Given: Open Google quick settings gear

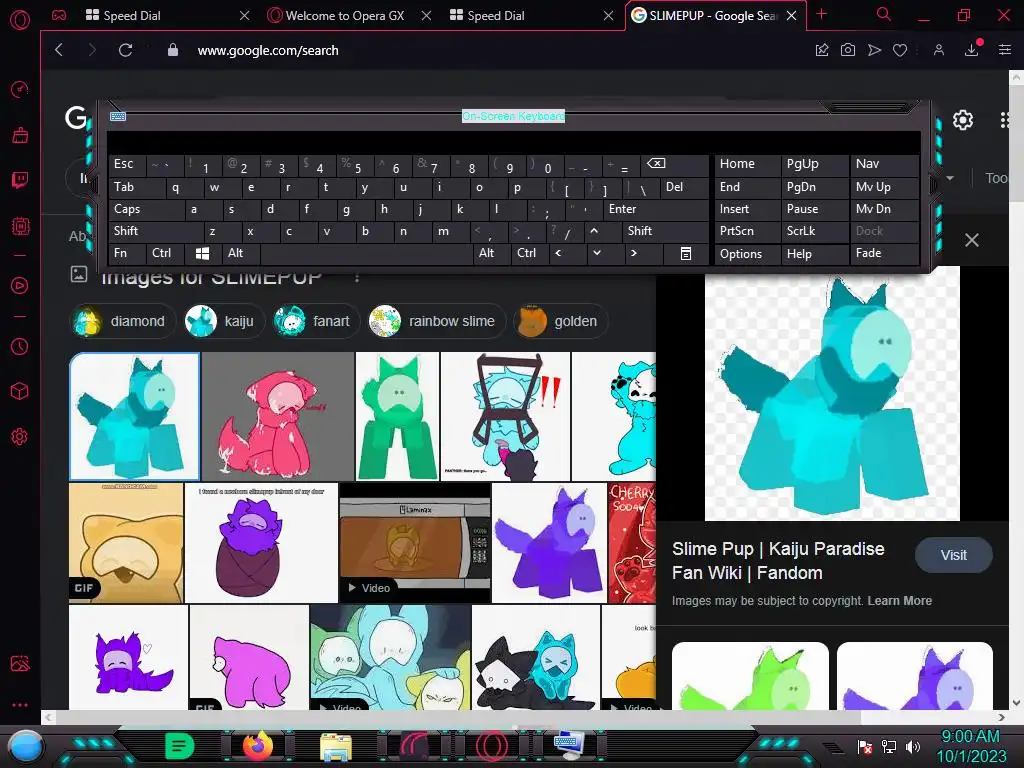Looking at the screenshot, I should coord(963,120).
